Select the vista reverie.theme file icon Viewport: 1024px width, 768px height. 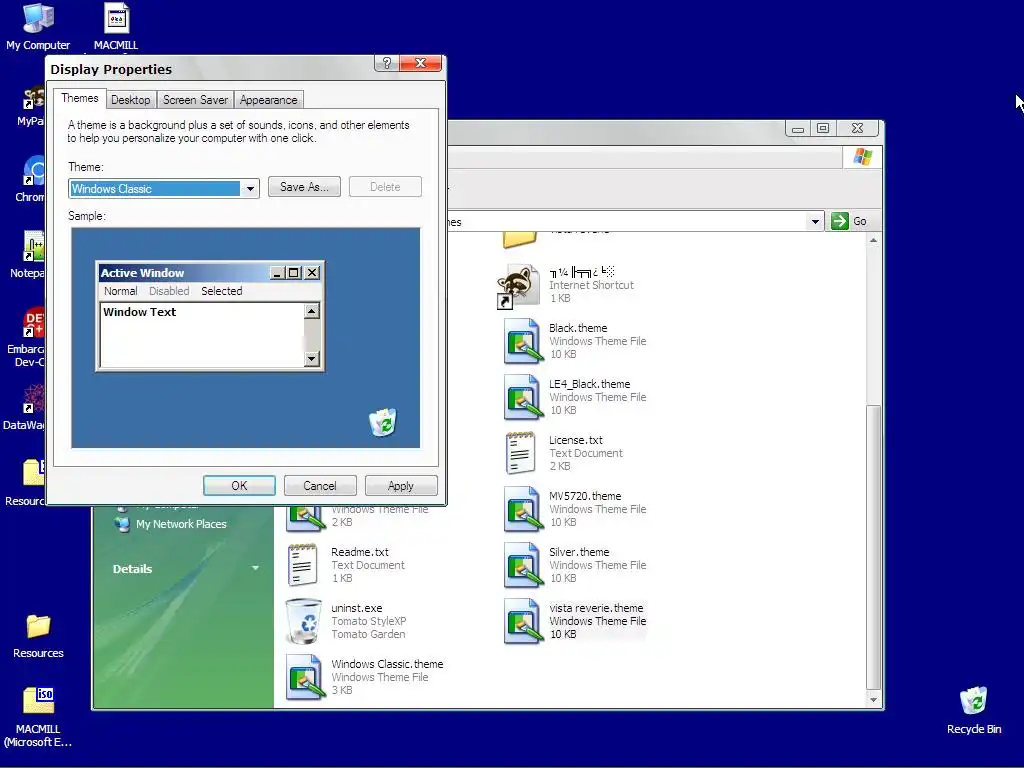(523, 621)
